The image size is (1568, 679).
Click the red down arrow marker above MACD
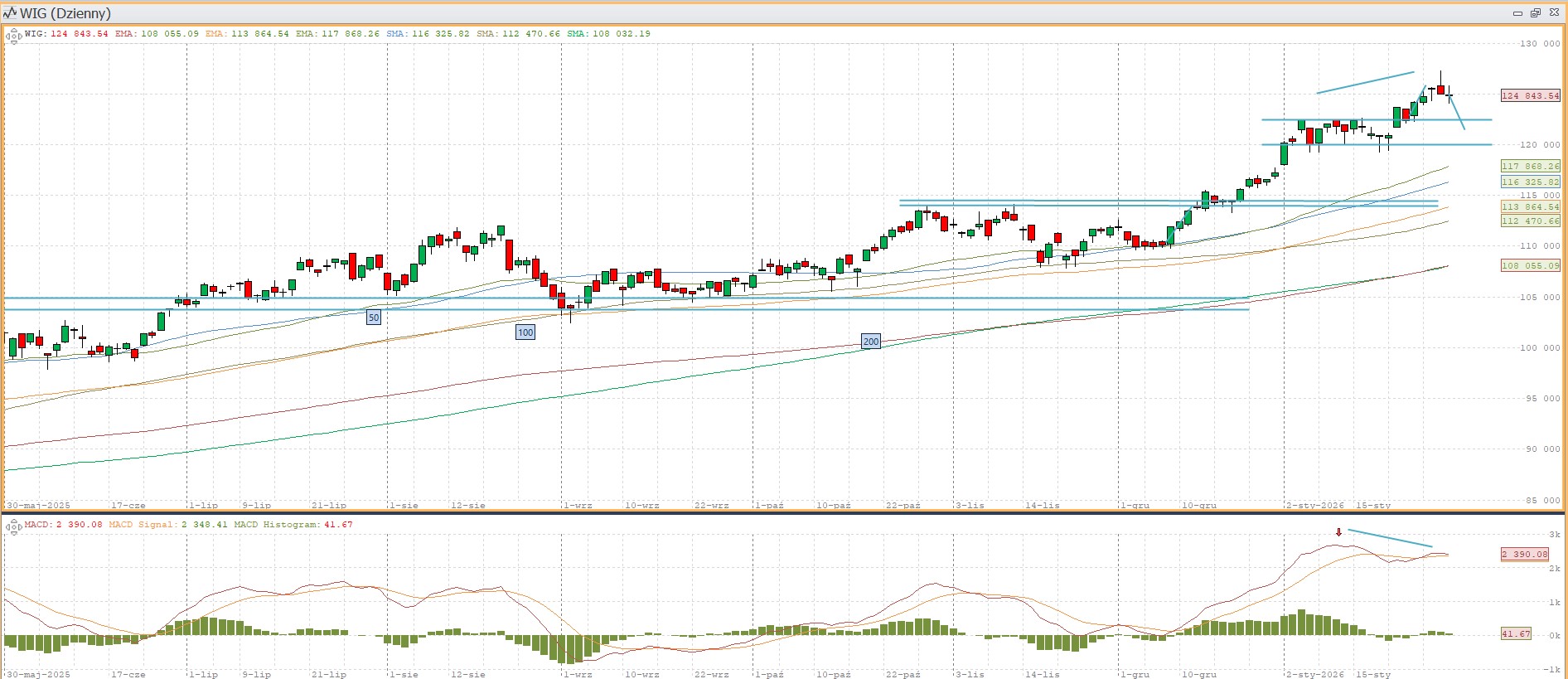1338,532
